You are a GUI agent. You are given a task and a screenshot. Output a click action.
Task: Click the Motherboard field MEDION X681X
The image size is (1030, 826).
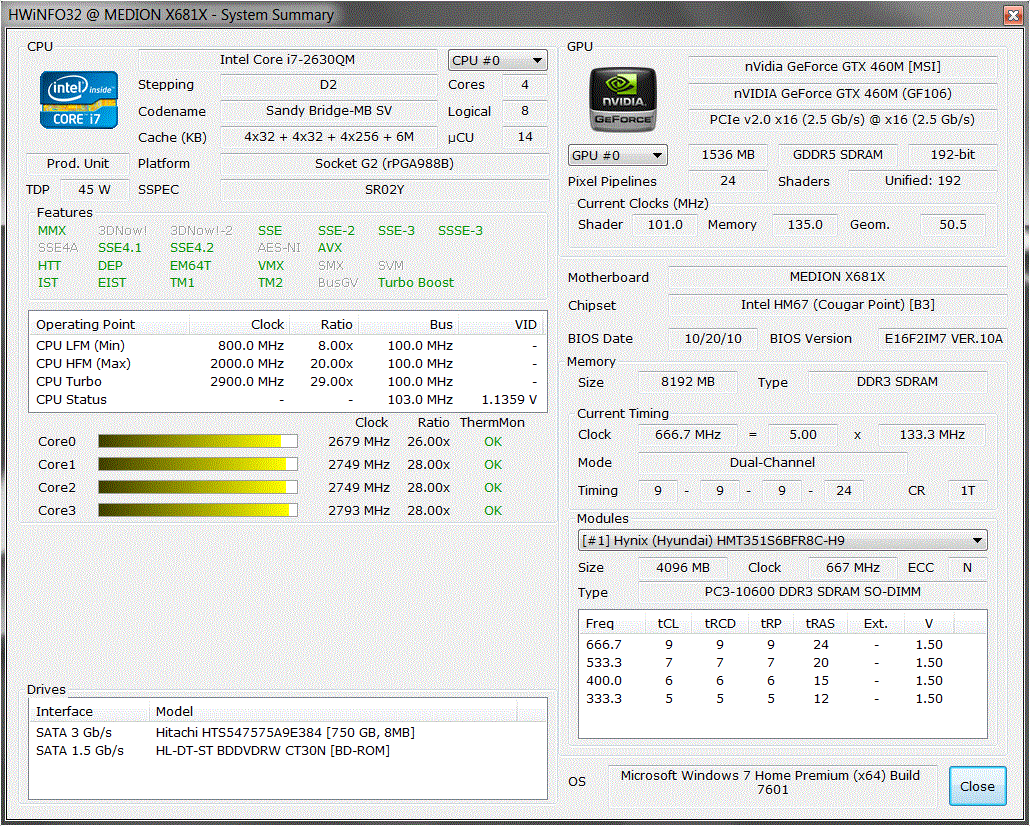tap(837, 277)
